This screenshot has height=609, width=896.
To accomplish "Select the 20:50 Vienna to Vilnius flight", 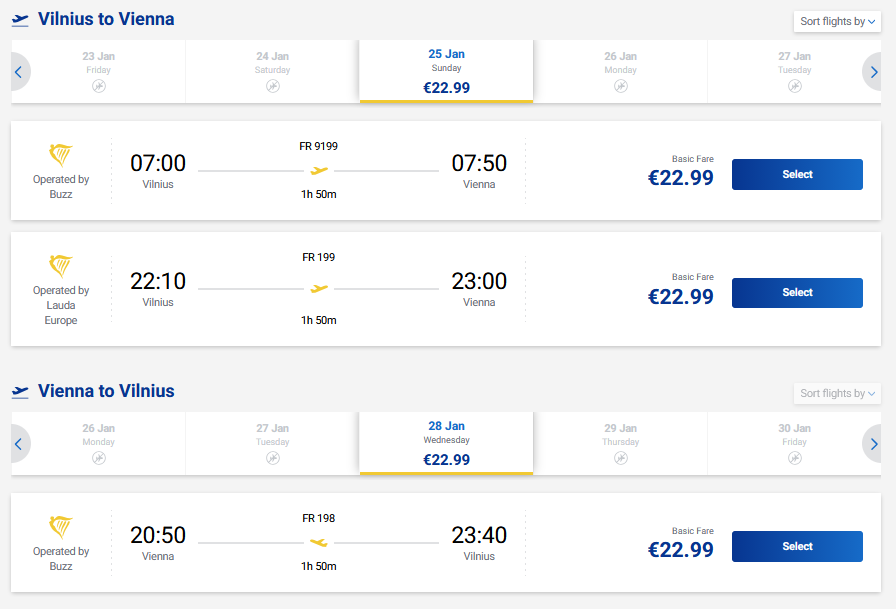I will pos(797,546).
